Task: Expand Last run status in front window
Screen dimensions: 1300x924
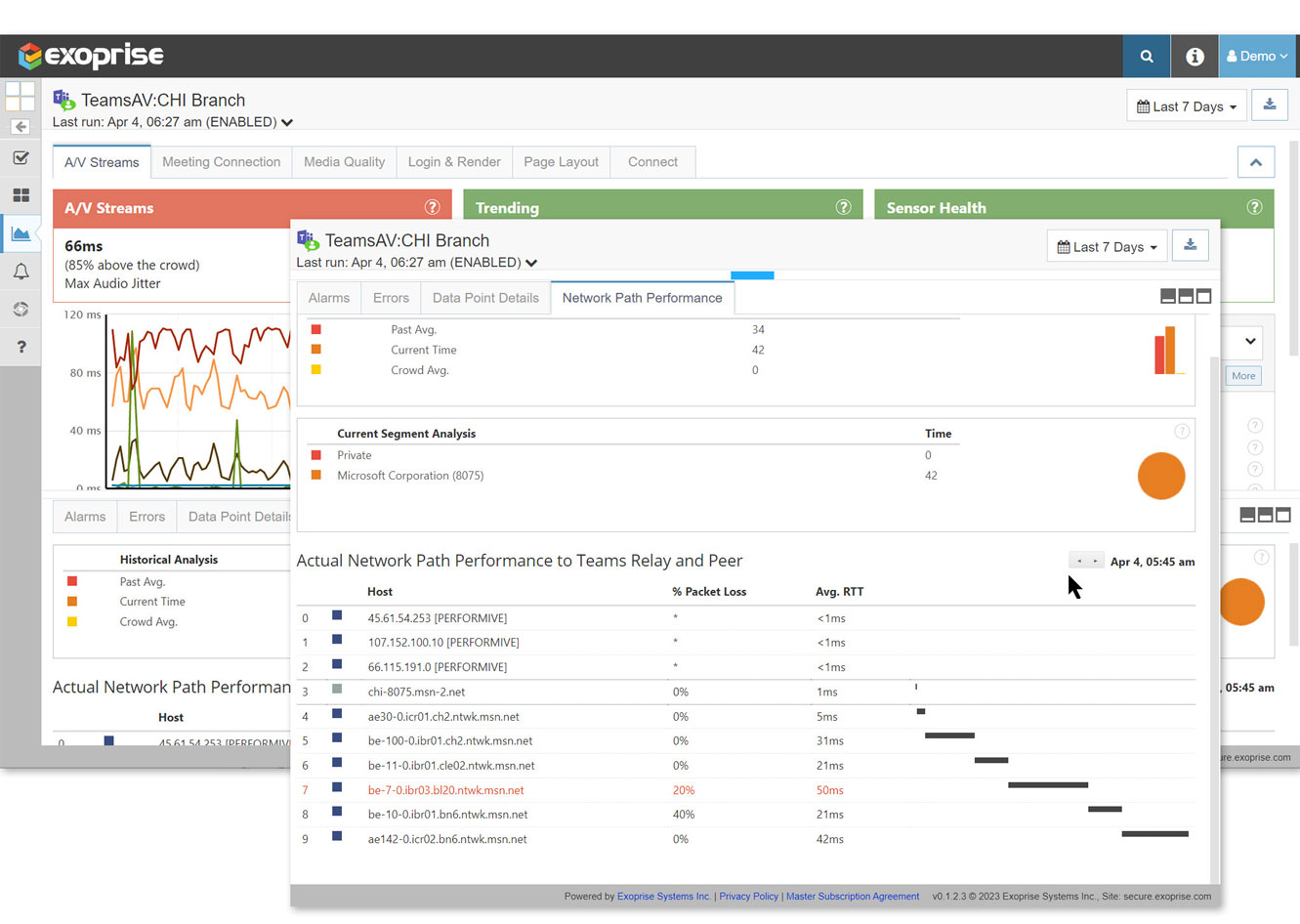Action: pos(531,263)
